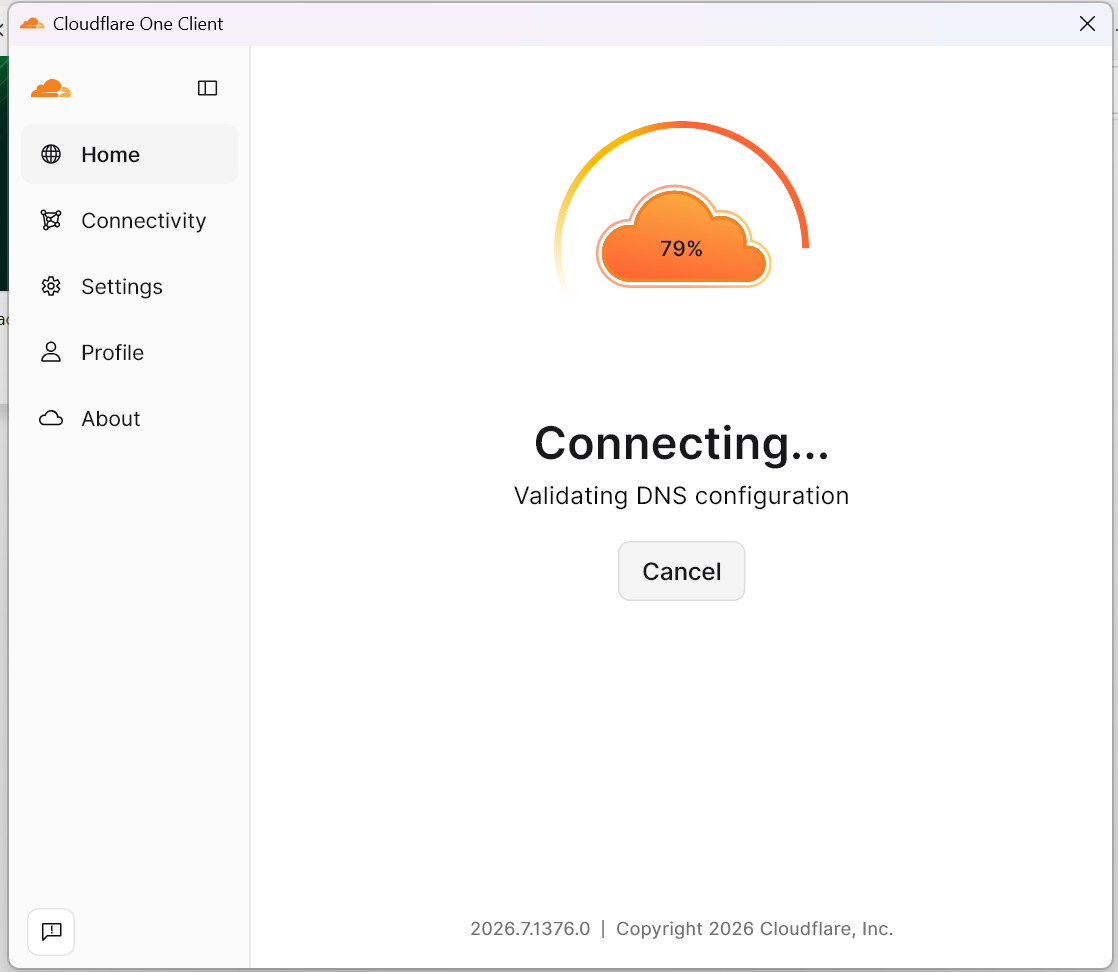Click the Connecting... heading
The width and height of the screenshot is (1118, 972).
[682, 444]
